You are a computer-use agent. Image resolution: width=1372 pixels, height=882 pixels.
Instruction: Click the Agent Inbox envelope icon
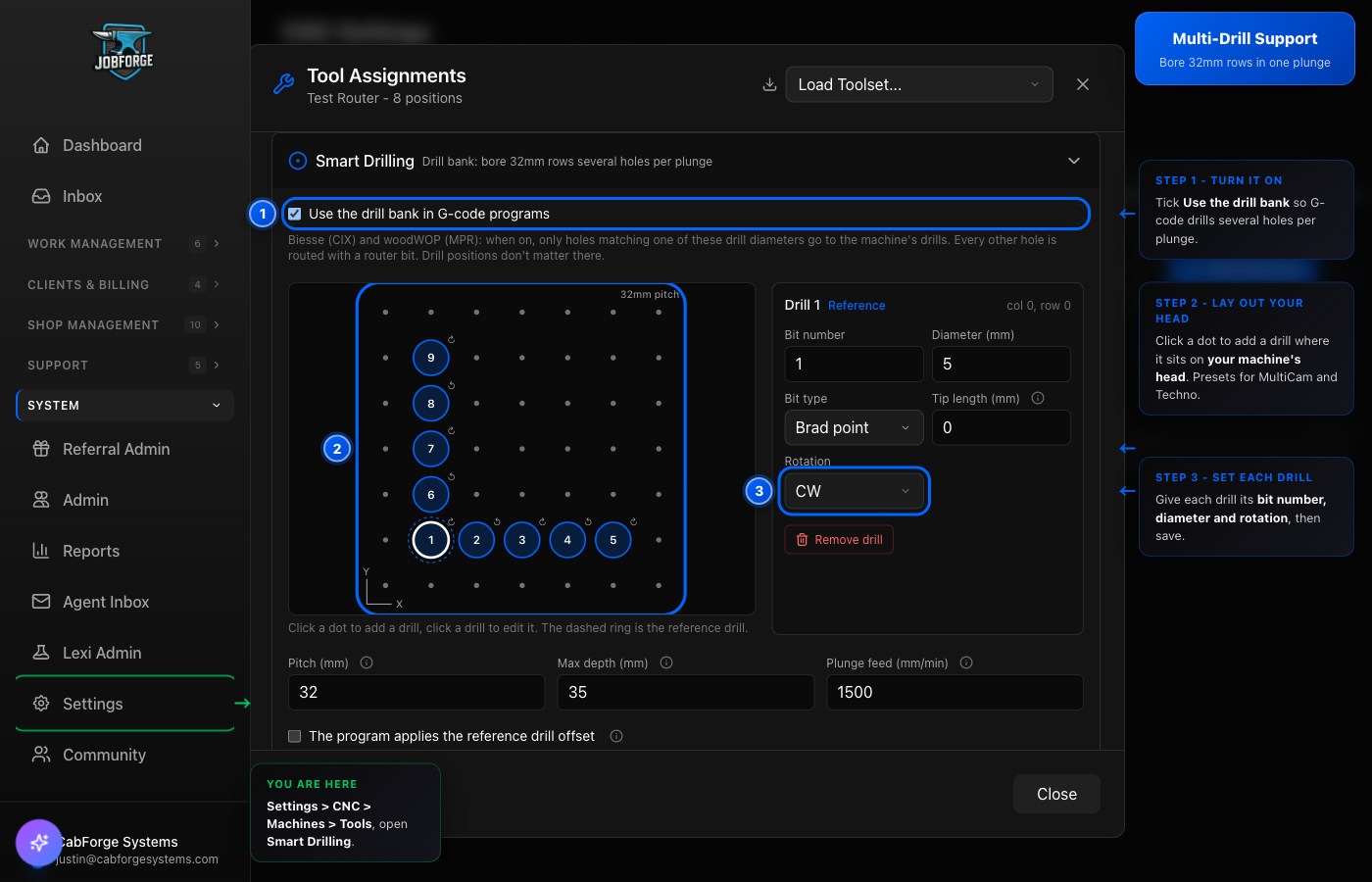(x=41, y=602)
